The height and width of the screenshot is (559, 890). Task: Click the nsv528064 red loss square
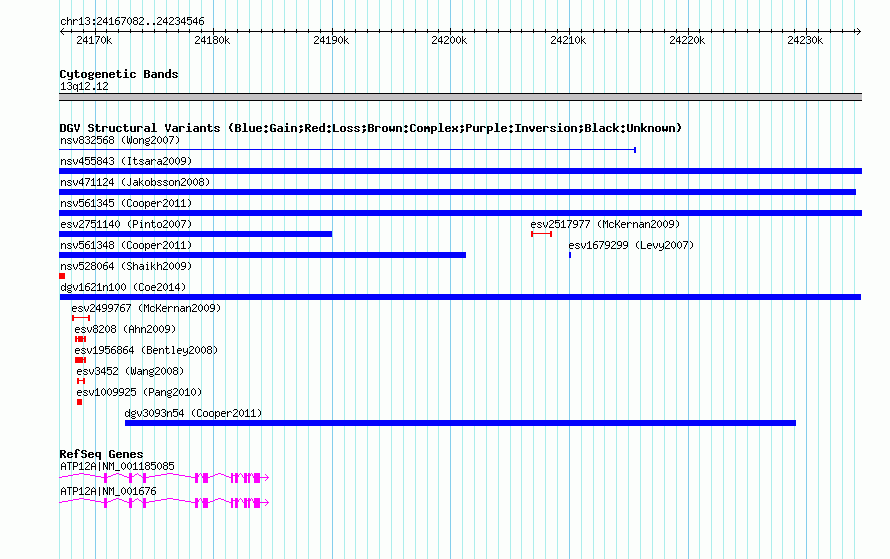tap(62, 276)
